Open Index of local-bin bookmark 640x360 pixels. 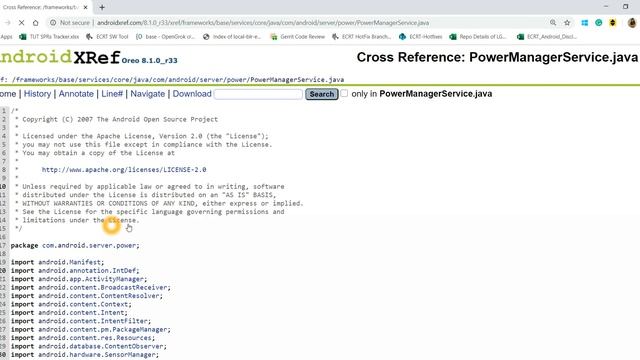click(x=232, y=37)
